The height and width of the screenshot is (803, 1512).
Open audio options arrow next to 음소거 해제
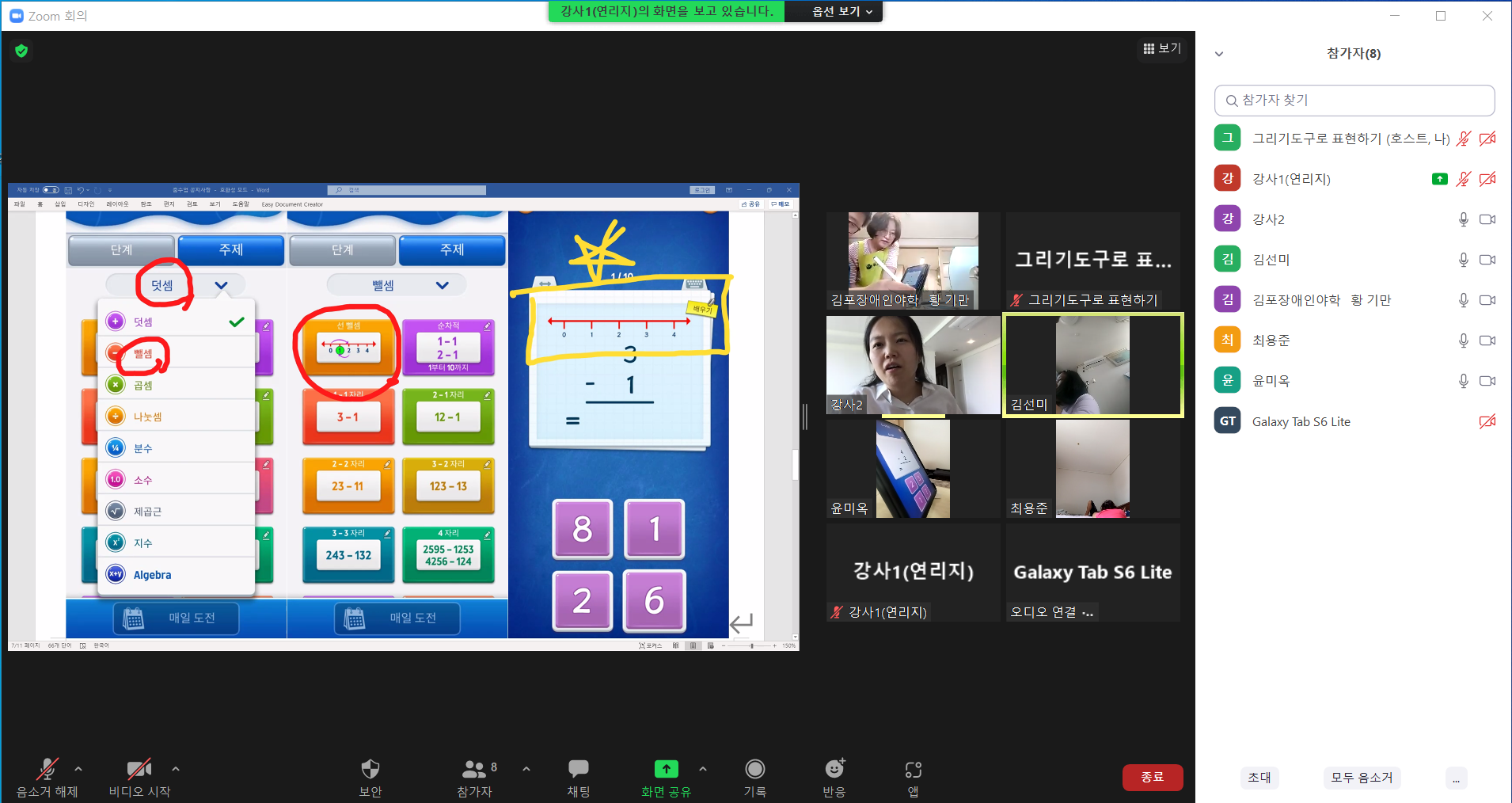point(78,768)
